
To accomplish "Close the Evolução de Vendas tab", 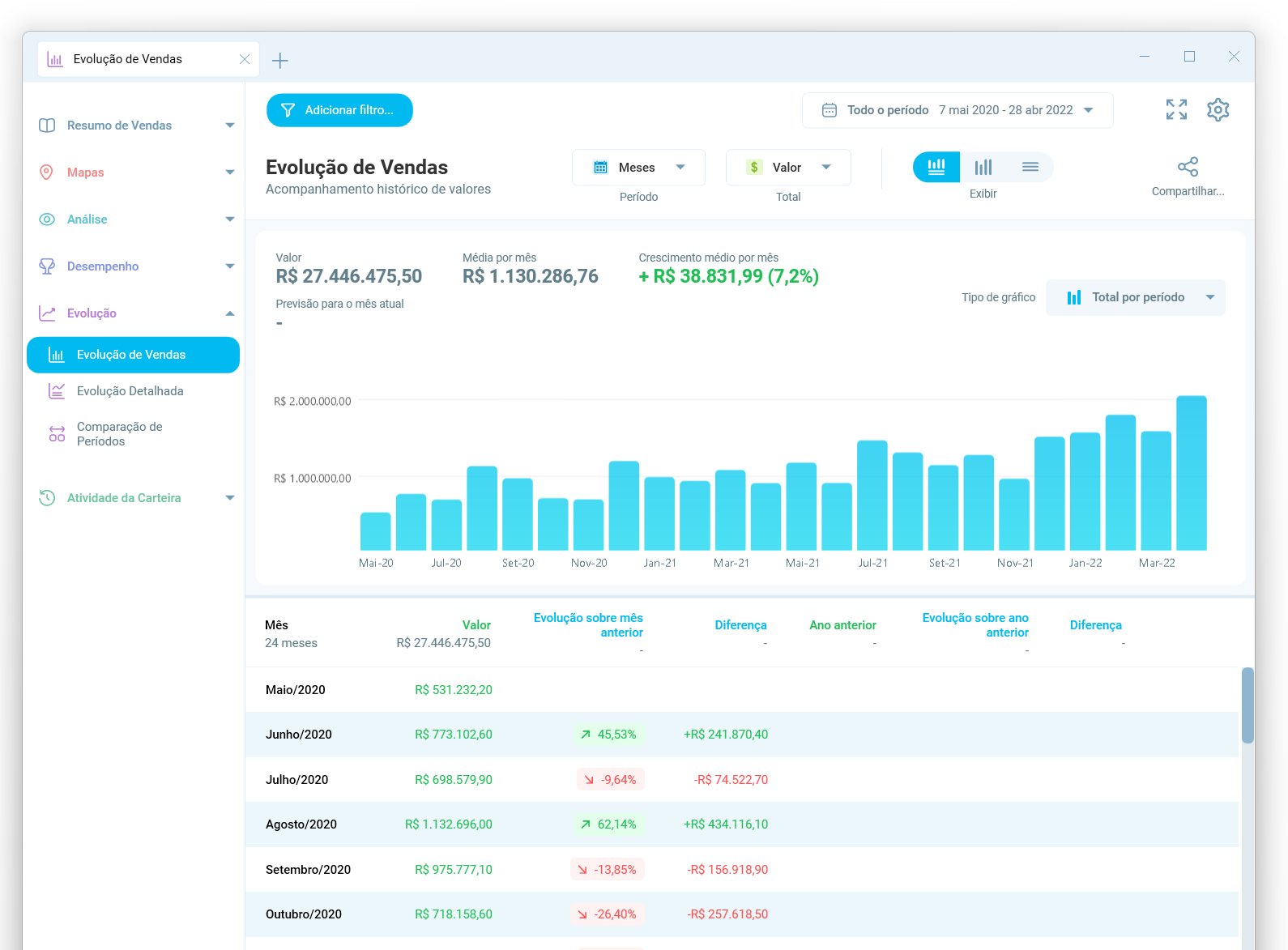I will point(245,59).
